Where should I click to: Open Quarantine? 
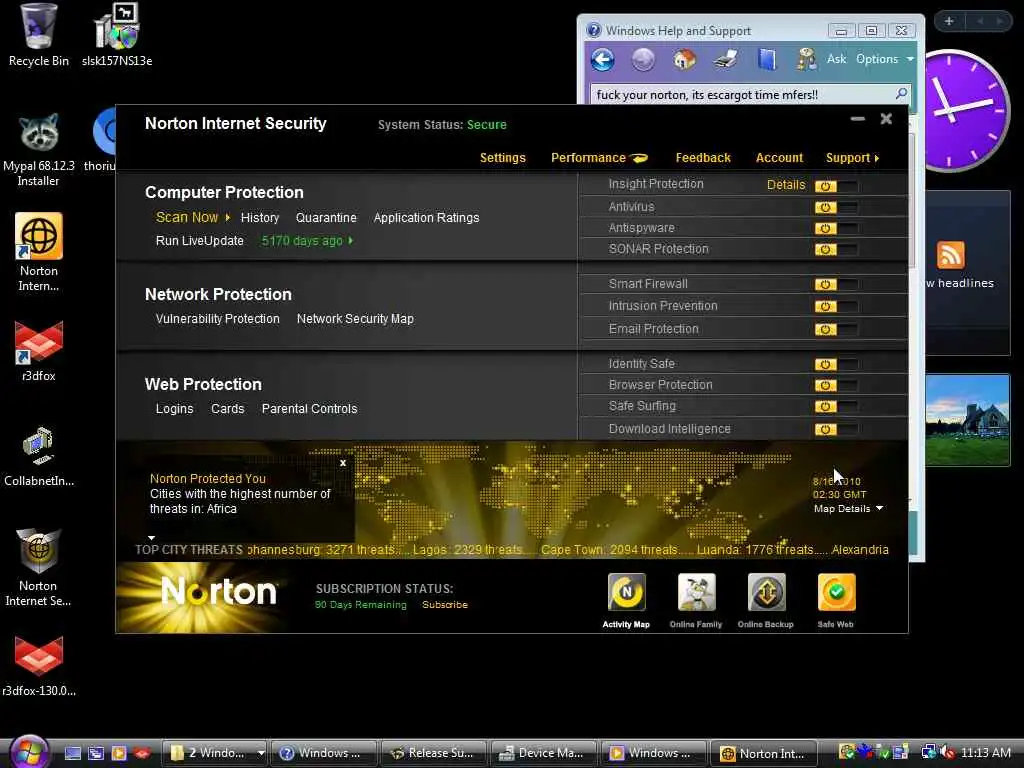pos(326,218)
